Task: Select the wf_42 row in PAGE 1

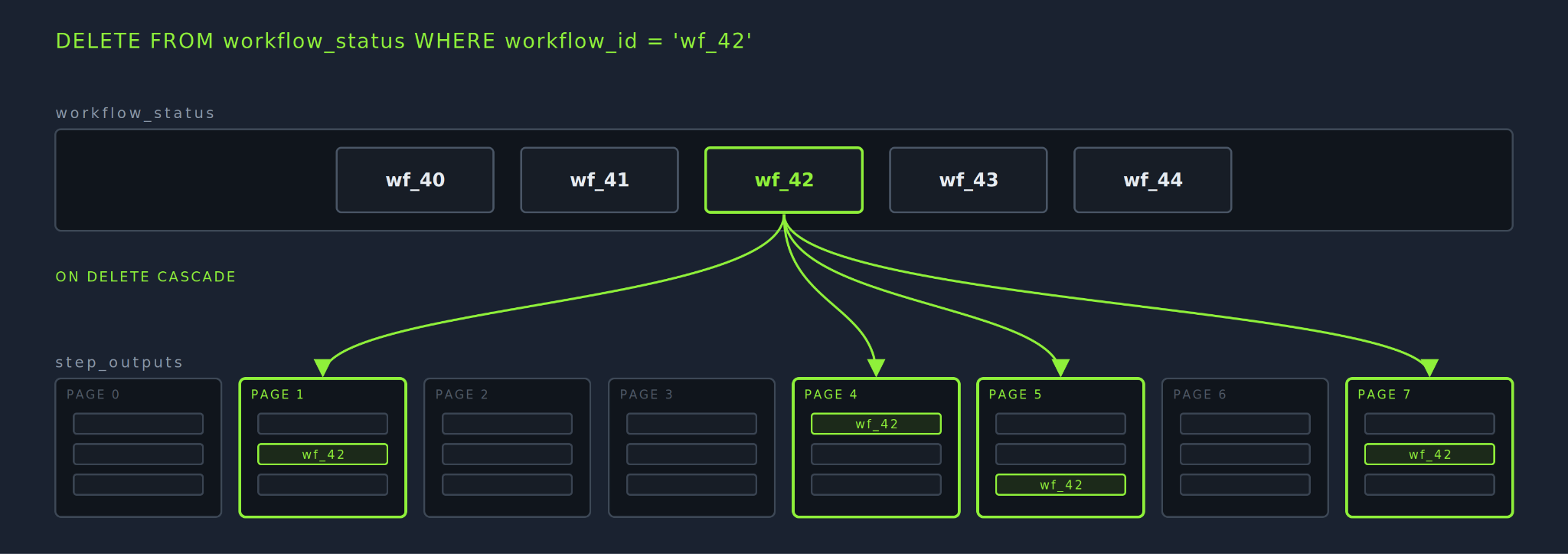Action: pyautogui.click(x=323, y=454)
